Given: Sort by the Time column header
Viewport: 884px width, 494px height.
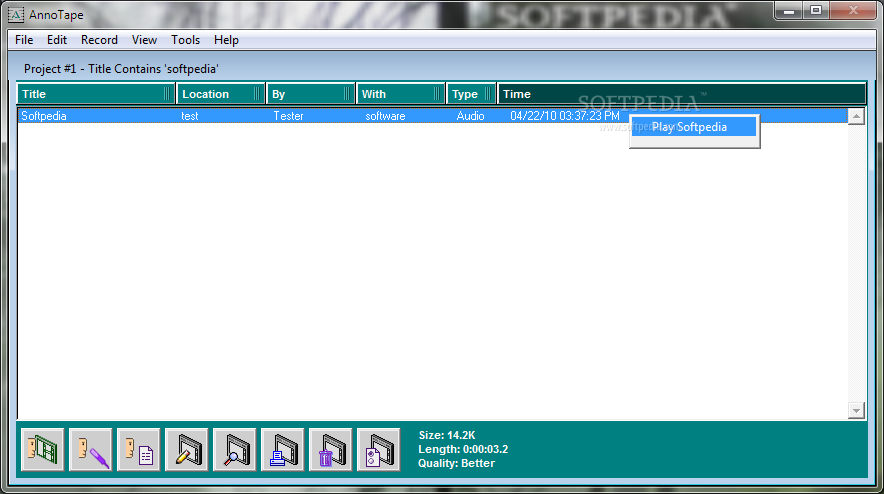Looking at the screenshot, I should 682,94.
